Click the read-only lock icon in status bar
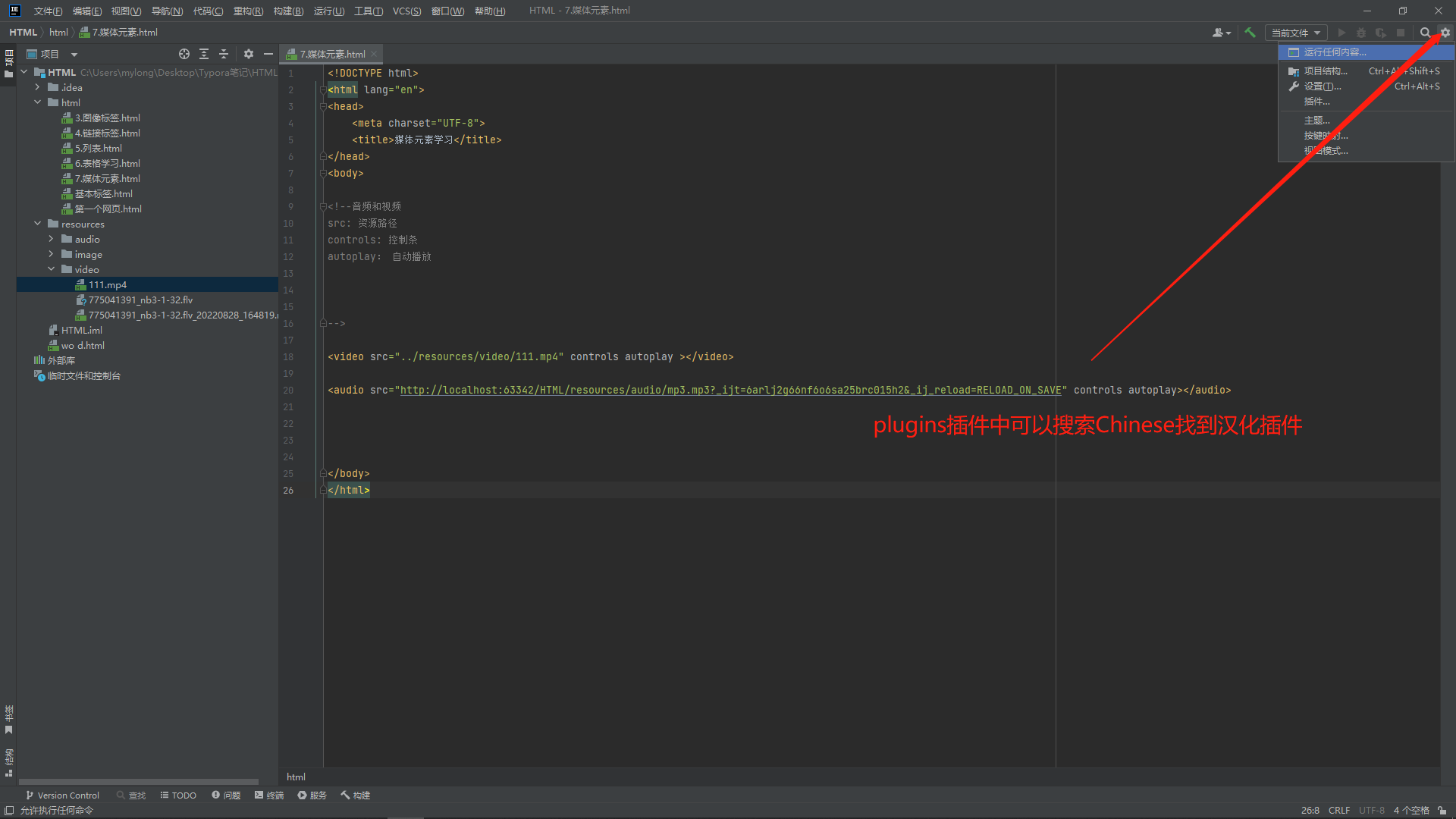This screenshot has height=819, width=1456. [x=1442, y=810]
